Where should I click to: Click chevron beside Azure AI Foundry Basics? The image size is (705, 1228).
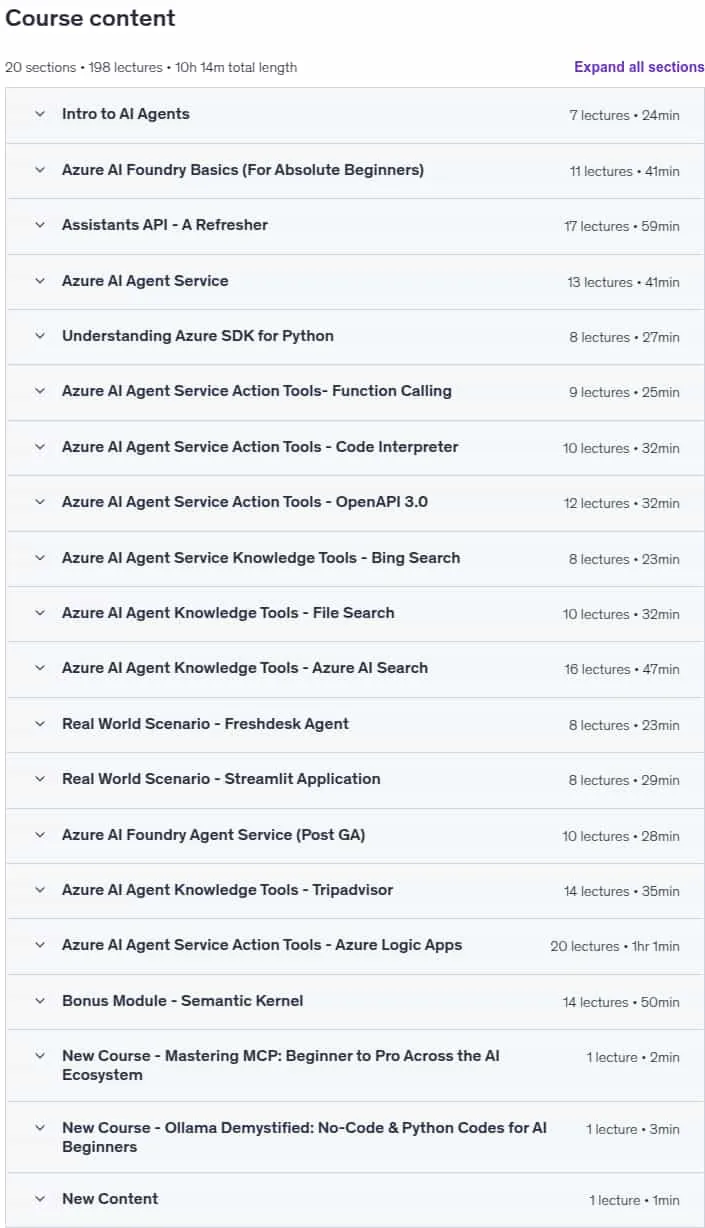[x=40, y=170]
